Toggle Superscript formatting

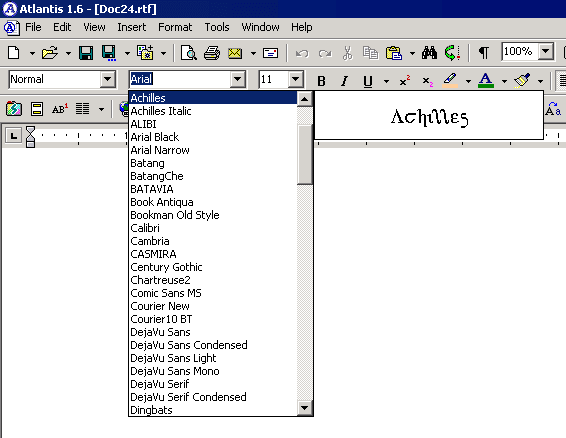coord(405,81)
